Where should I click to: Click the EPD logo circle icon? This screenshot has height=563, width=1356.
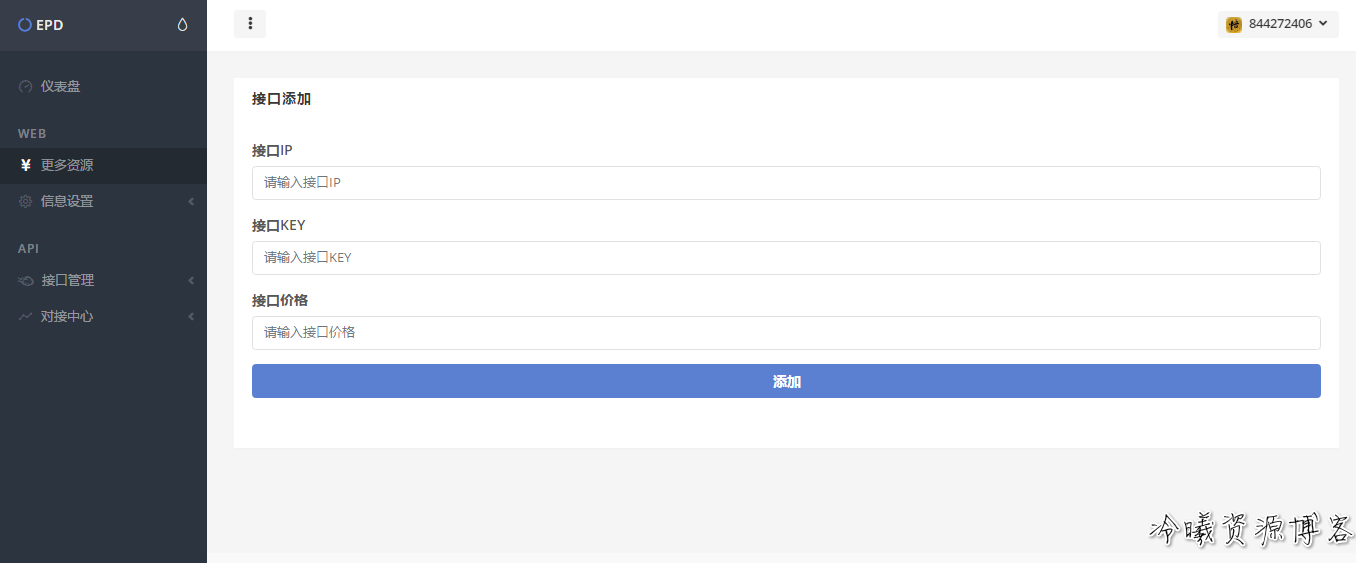point(25,25)
